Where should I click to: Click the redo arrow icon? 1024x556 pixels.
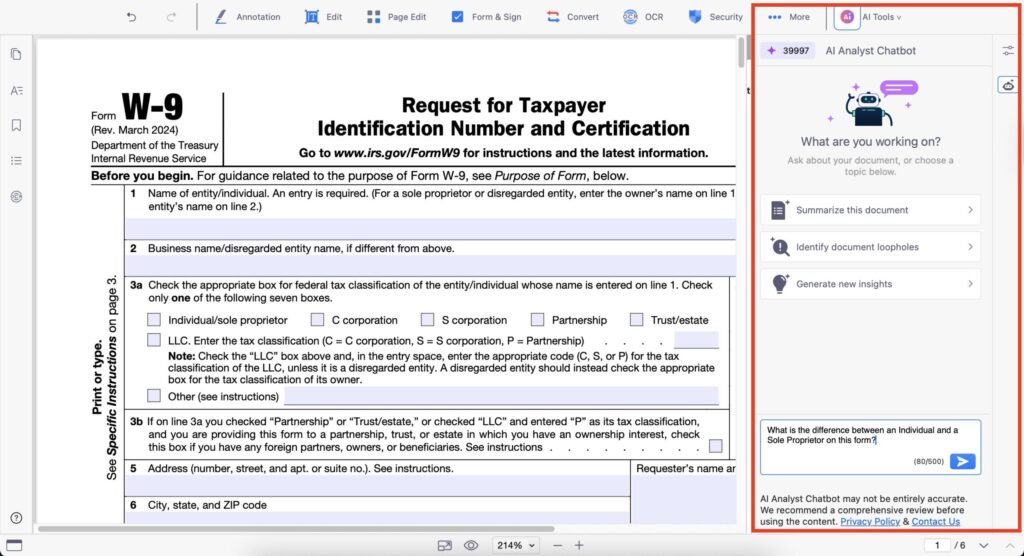[171, 17]
